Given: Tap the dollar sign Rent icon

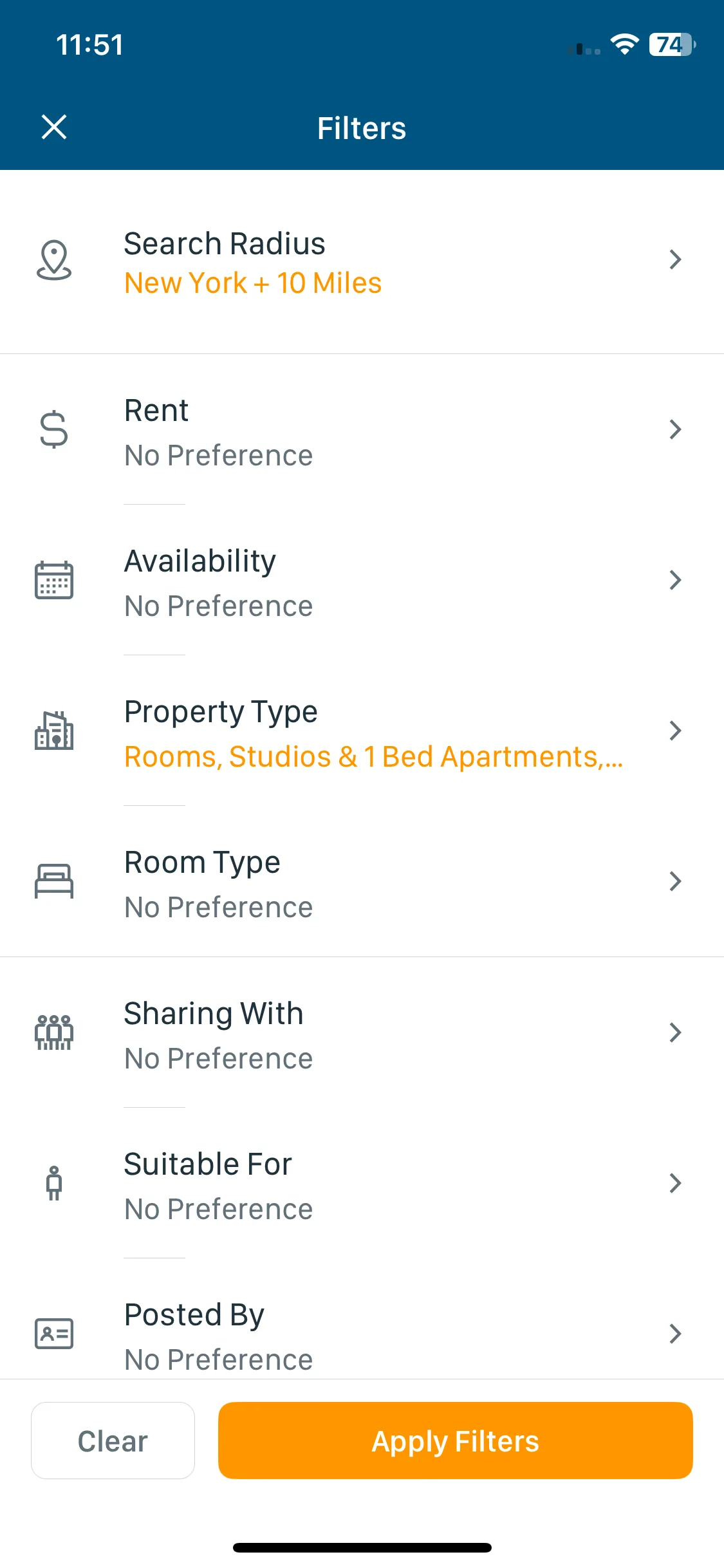Looking at the screenshot, I should (54, 429).
